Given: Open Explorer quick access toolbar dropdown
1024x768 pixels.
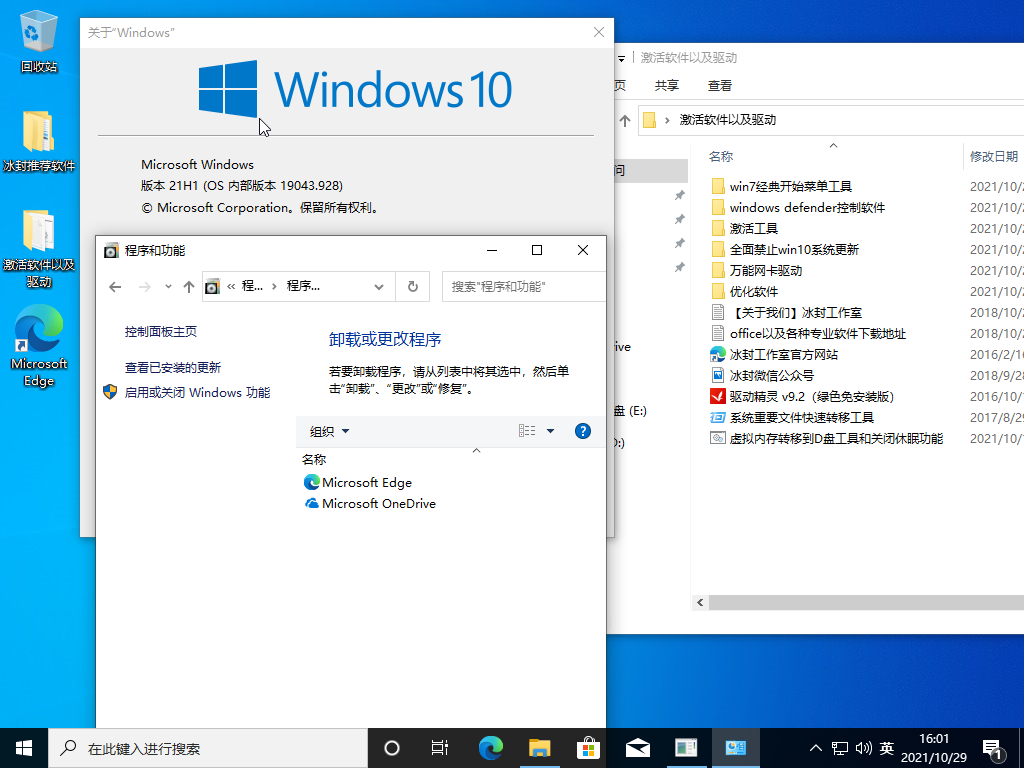Looking at the screenshot, I should pyautogui.click(x=621, y=58).
